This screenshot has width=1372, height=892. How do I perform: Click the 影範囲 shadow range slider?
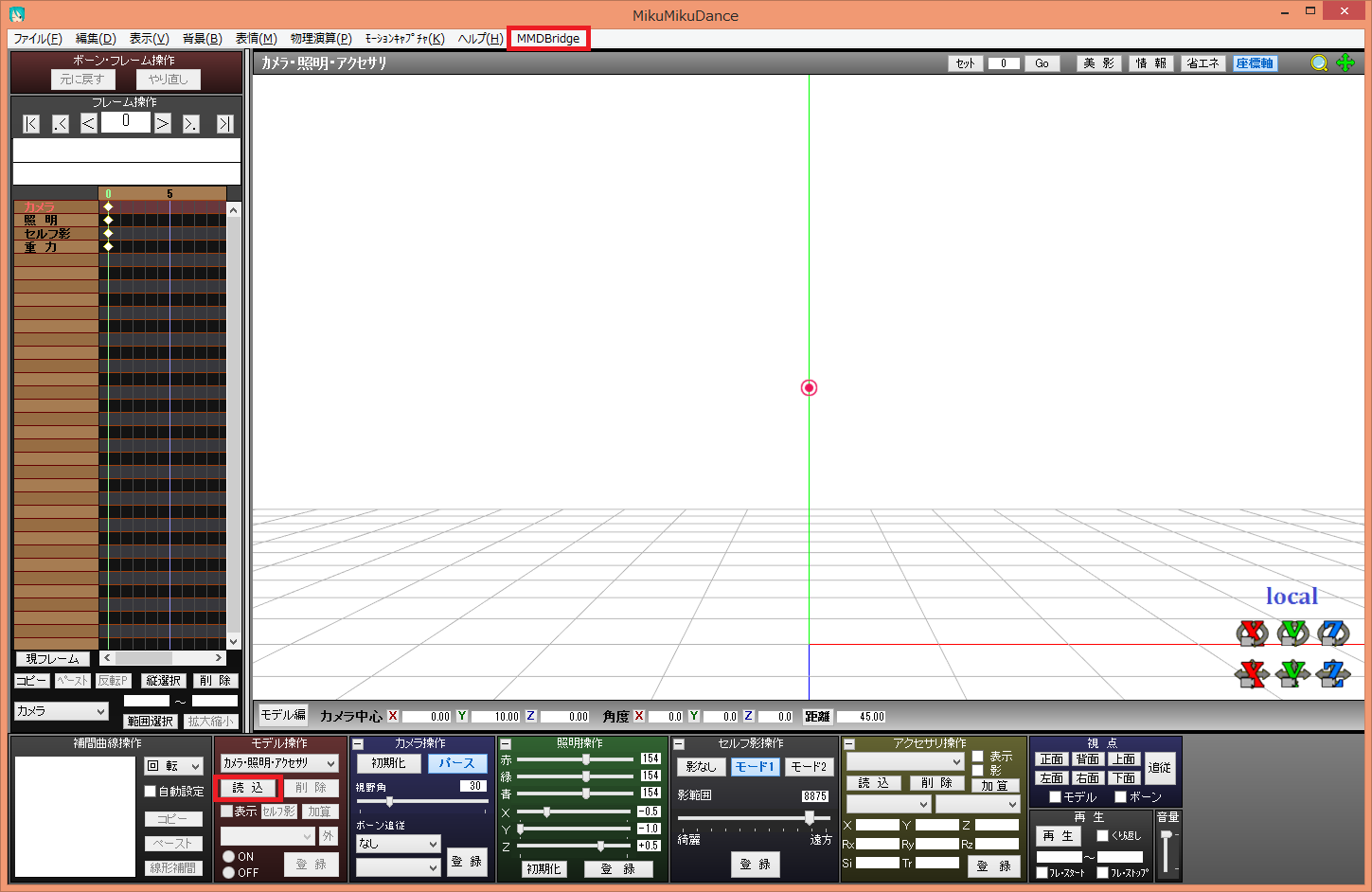[754, 817]
